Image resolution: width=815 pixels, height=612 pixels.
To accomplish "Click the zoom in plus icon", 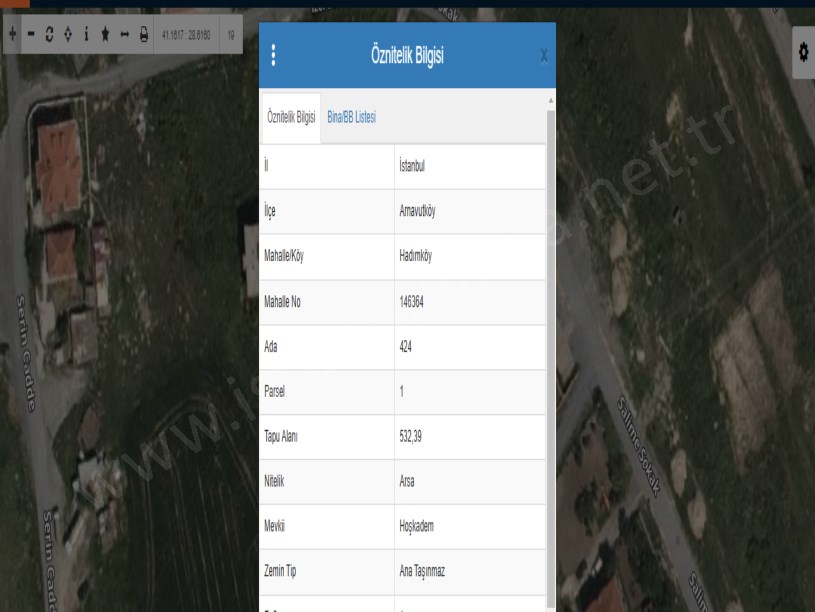I will click(12, 34).
